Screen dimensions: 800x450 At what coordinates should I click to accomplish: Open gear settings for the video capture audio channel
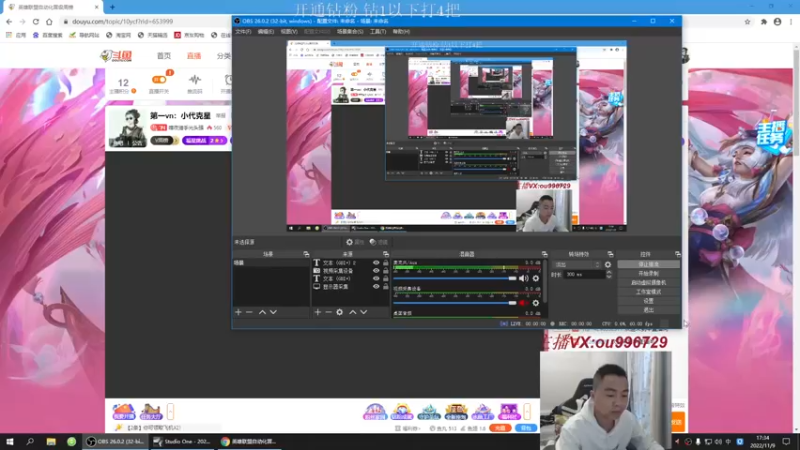tap(536, 303)
